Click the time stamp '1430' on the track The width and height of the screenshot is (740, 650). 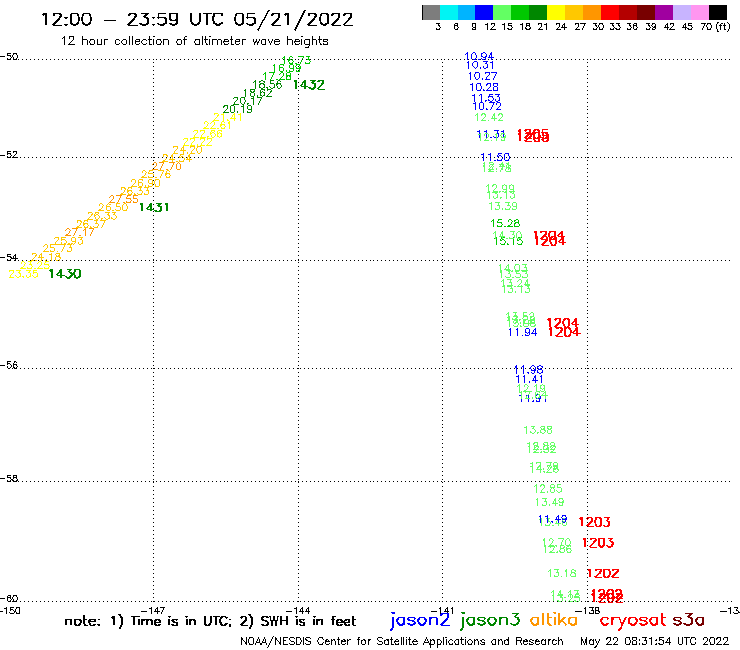tap(65, 274)
